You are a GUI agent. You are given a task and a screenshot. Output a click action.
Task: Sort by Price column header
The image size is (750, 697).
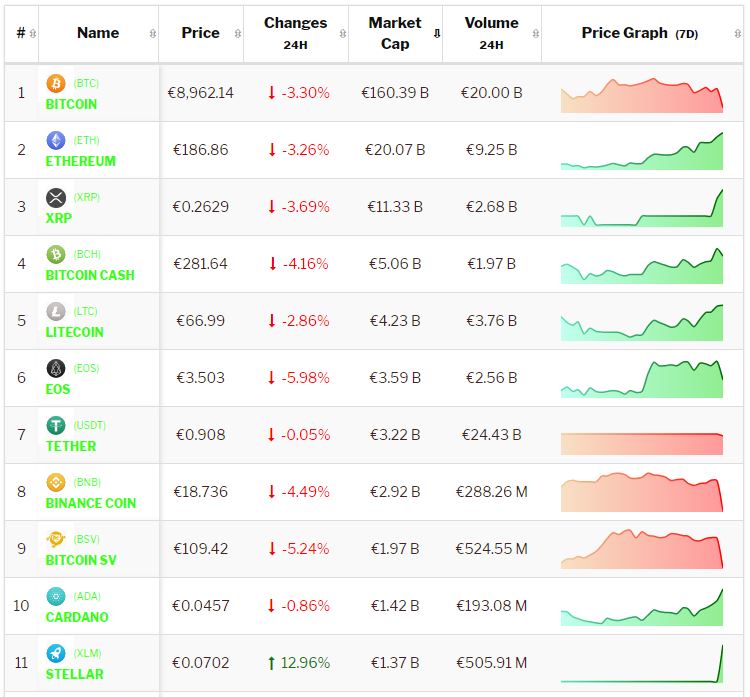(200, 33)
